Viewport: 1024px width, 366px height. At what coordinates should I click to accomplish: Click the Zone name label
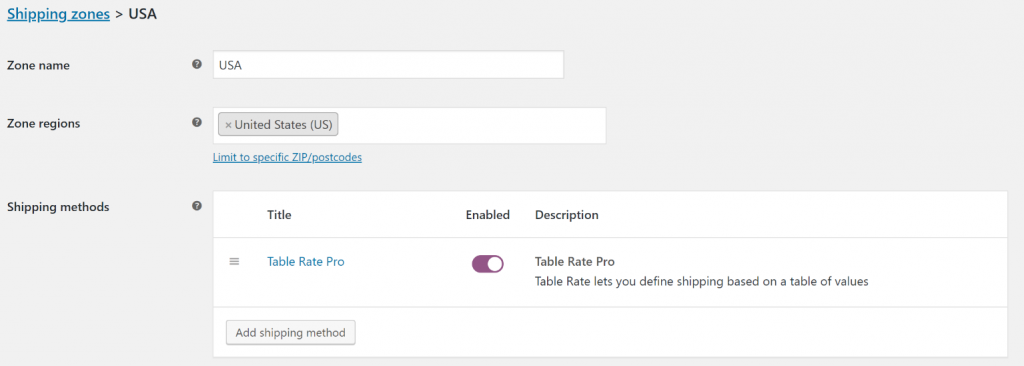click(x=39, y=65)
